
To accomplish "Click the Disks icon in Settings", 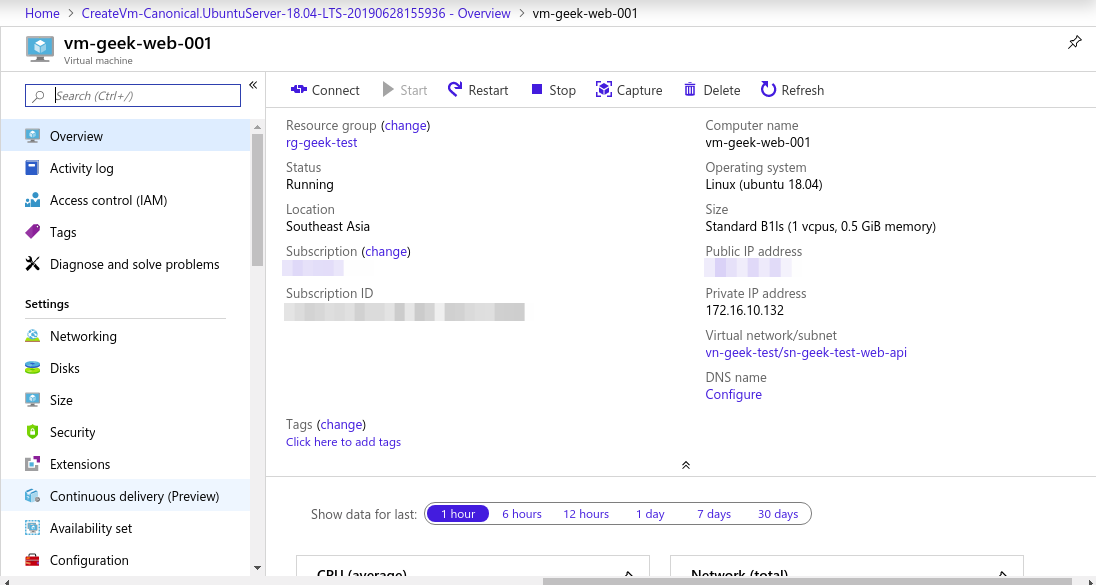I will pyautogui.click(x=32, y=368).
